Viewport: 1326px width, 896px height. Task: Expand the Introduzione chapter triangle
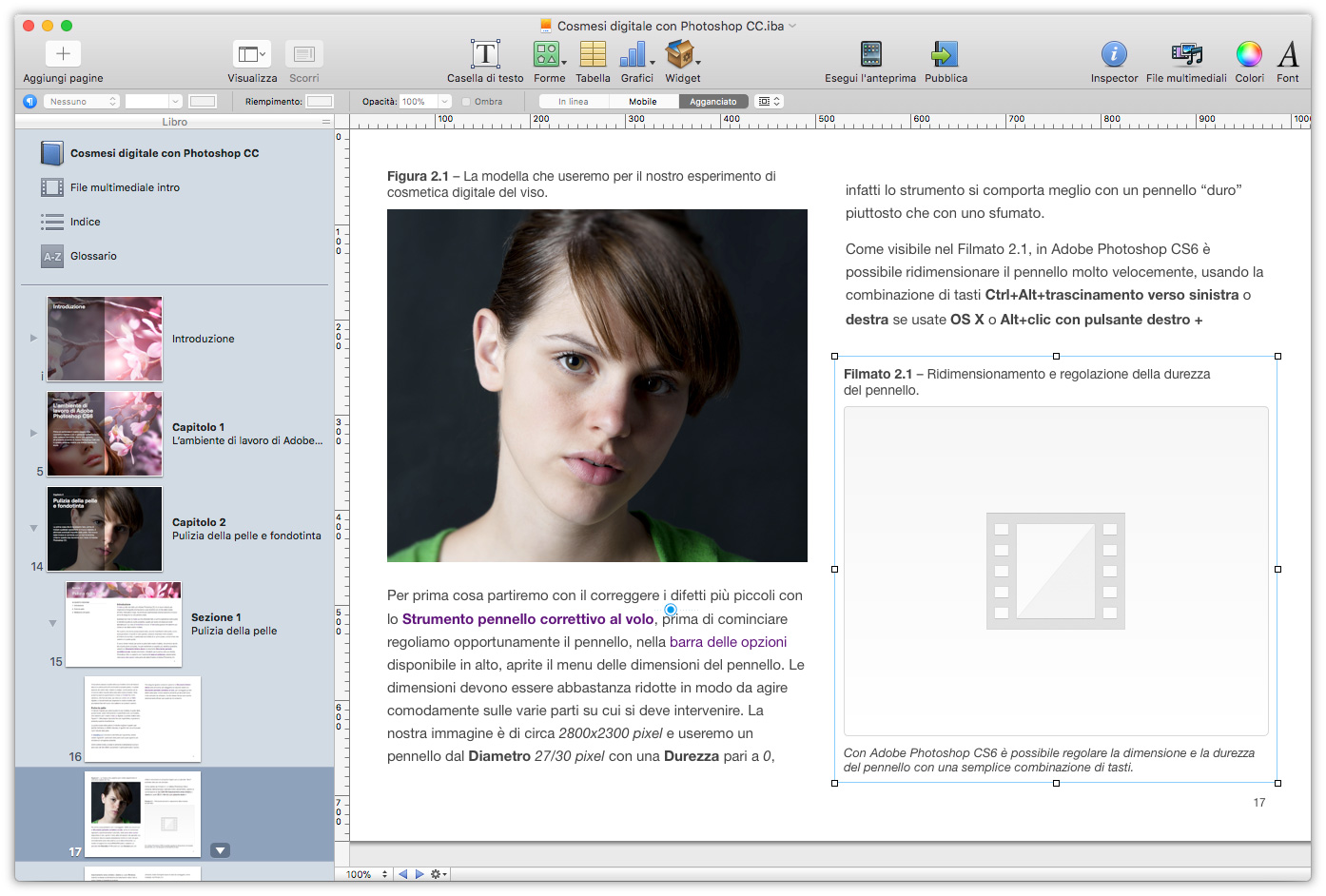33,338
